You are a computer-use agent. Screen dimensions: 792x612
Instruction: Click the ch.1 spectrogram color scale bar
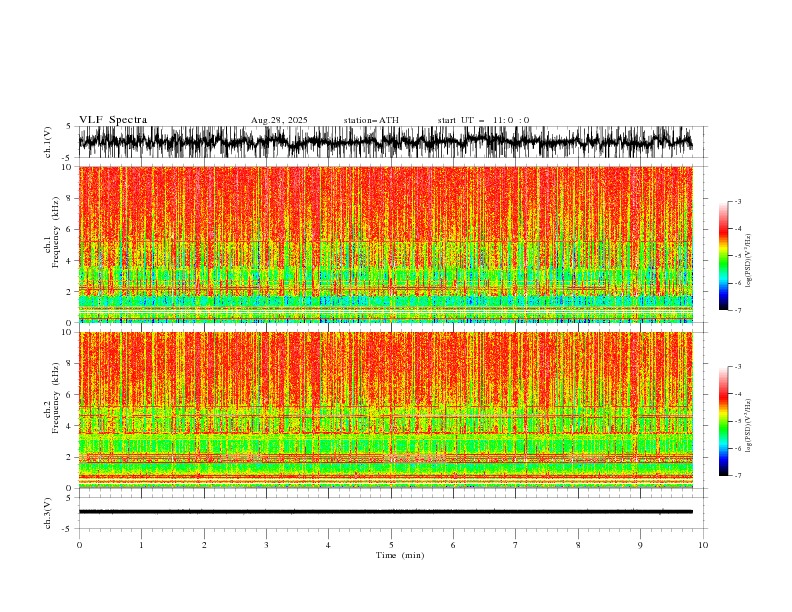tap(723, 256)
